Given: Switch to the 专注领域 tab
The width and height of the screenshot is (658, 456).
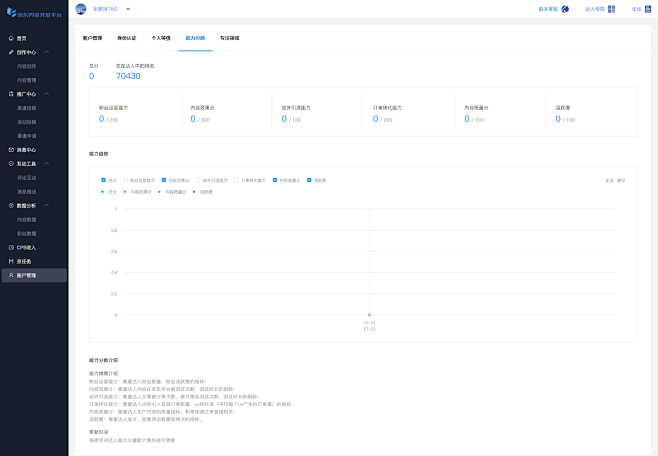Looking at the screenshot, I should pos(229,37).
